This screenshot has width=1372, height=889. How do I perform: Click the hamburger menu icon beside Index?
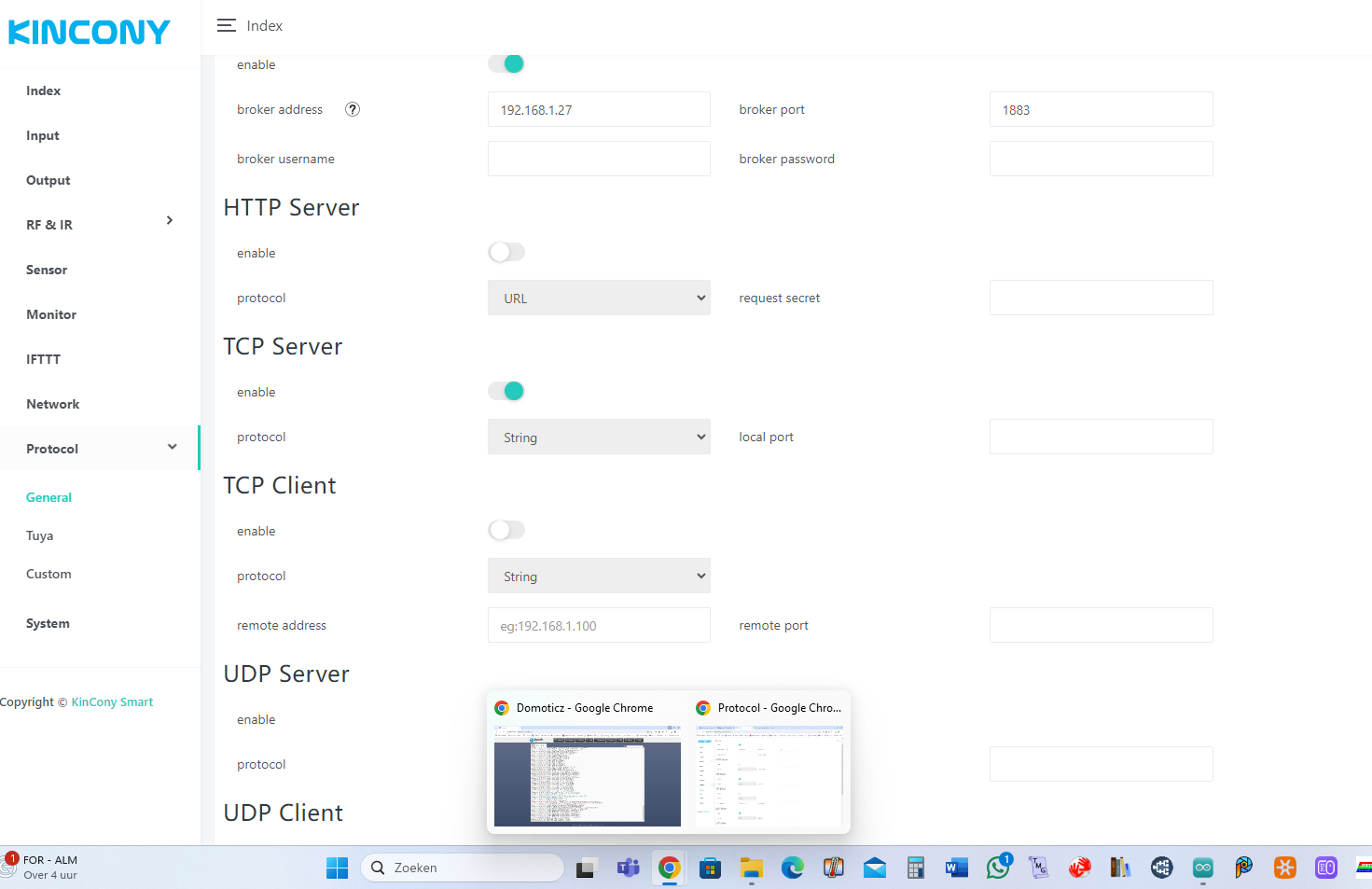(226, 26)
